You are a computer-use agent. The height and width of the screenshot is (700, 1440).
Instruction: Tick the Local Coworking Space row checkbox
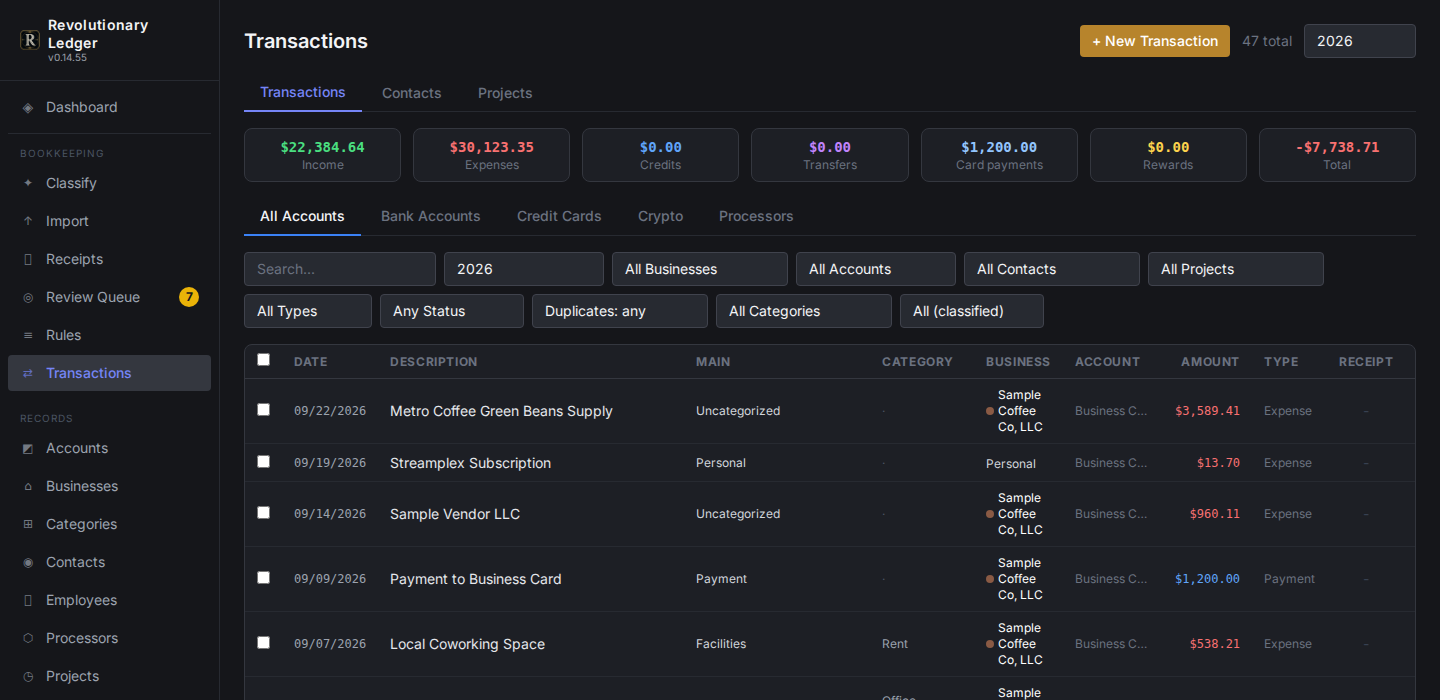pyautogui.click(x=263, y=643)
